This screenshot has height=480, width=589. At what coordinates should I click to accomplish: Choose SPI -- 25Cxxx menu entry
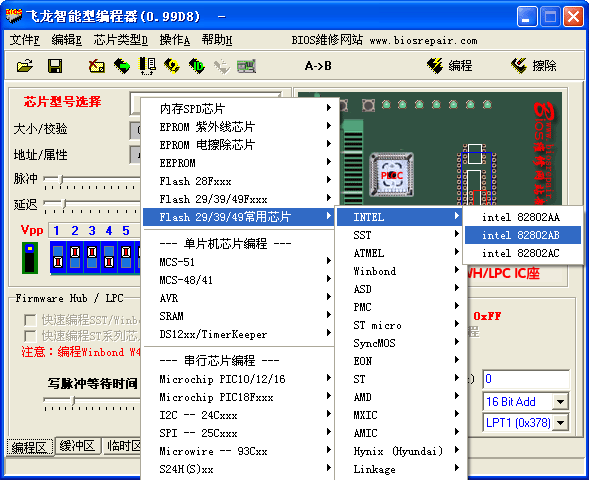[x=239, y=433]
